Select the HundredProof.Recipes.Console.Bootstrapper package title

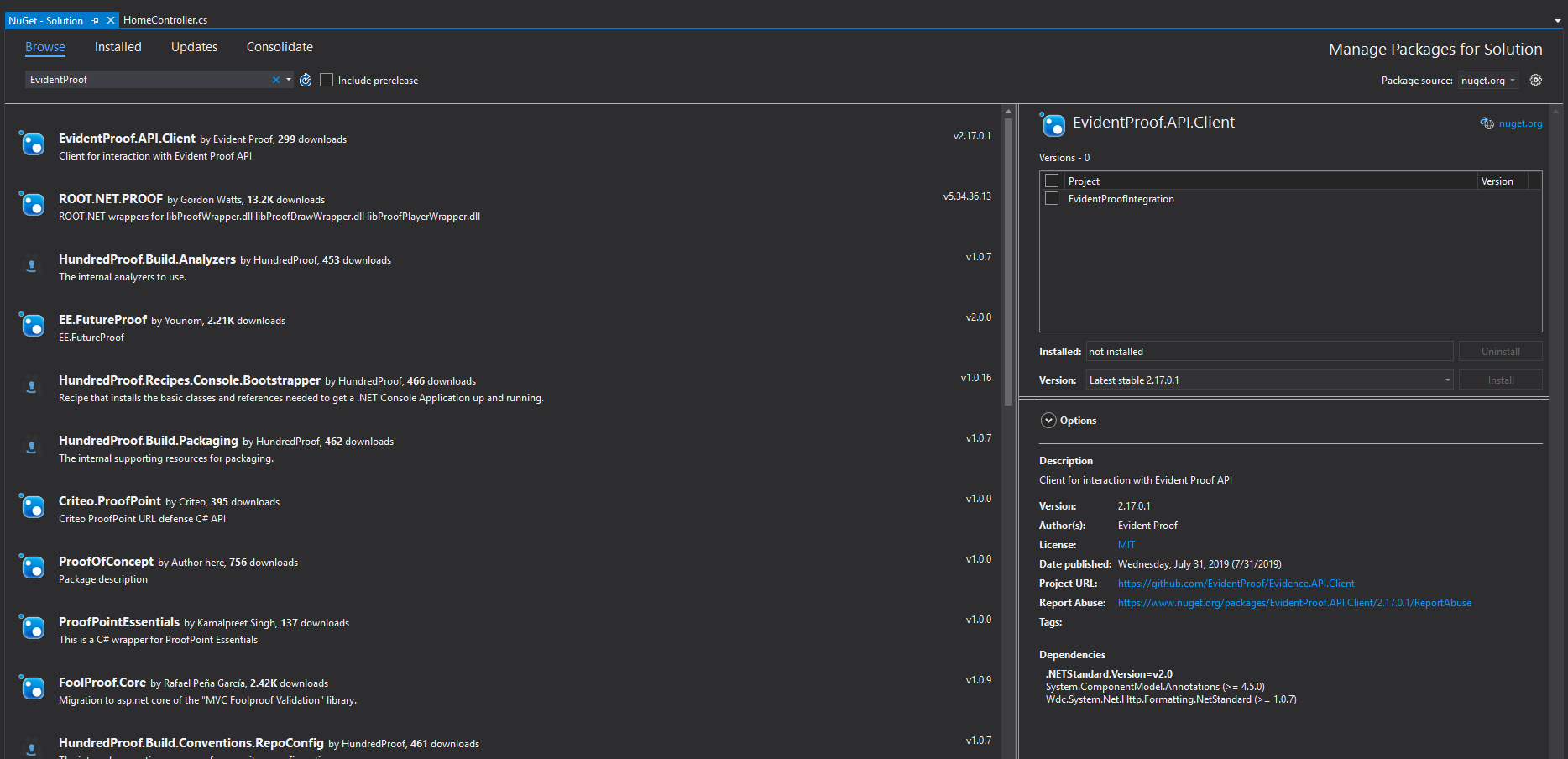point(190,380)
